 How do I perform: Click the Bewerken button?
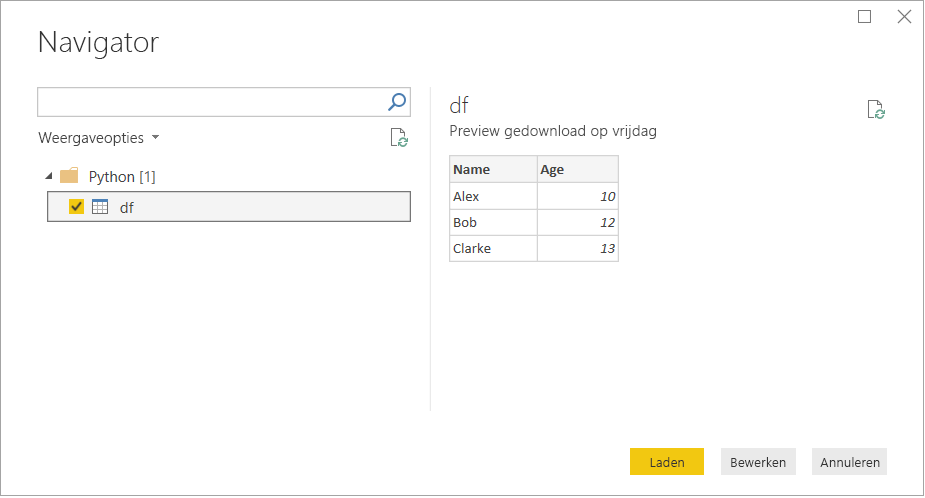coord(758,461)
